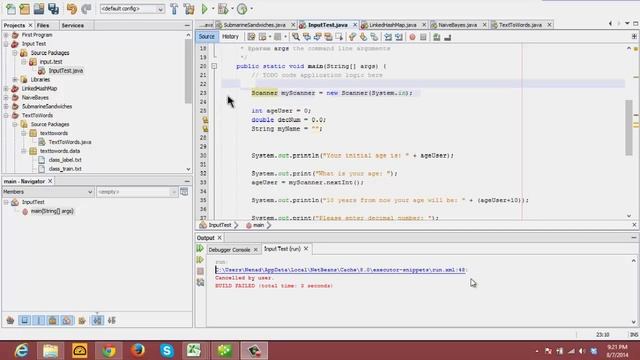Click the Find Selection magnifier icon
The image size is (640, 360).
(296, 37)
